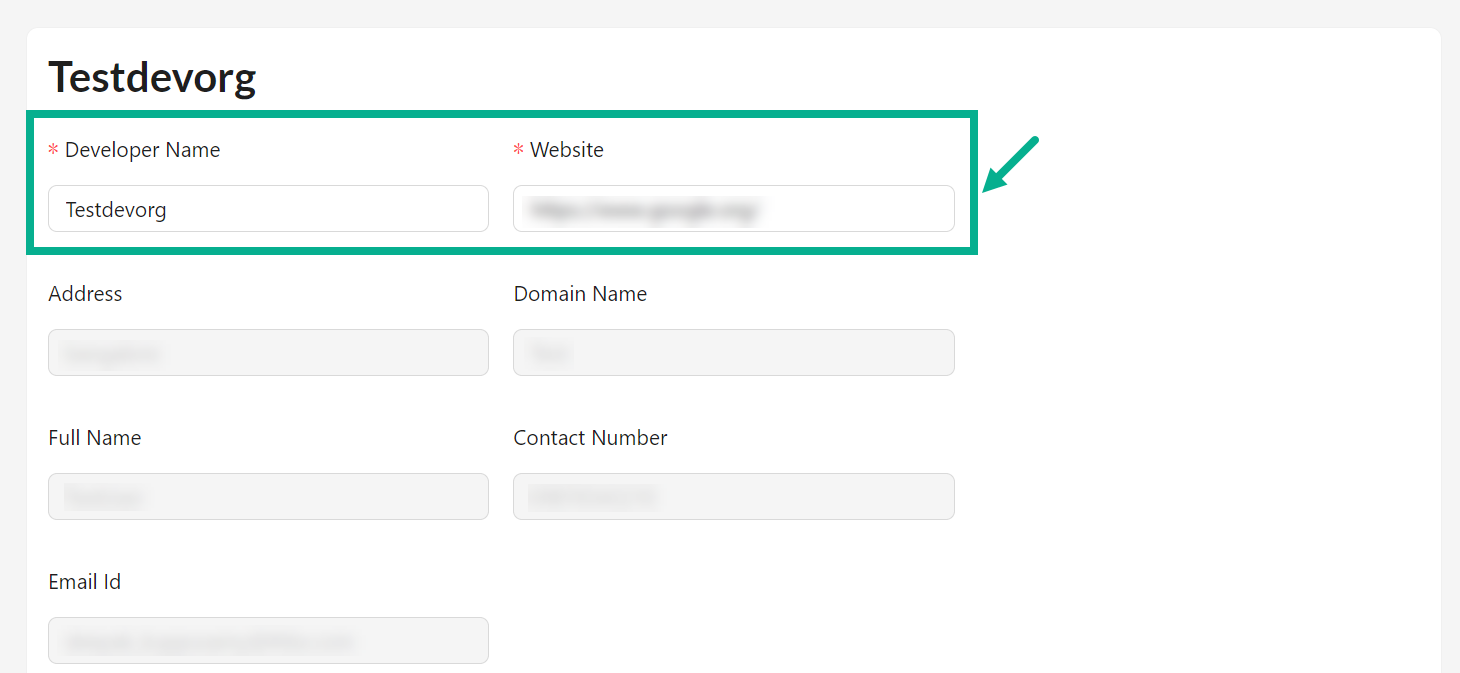
Task: Click the Full Name input box
Action: pyautogui.click(x=268, y=497)
